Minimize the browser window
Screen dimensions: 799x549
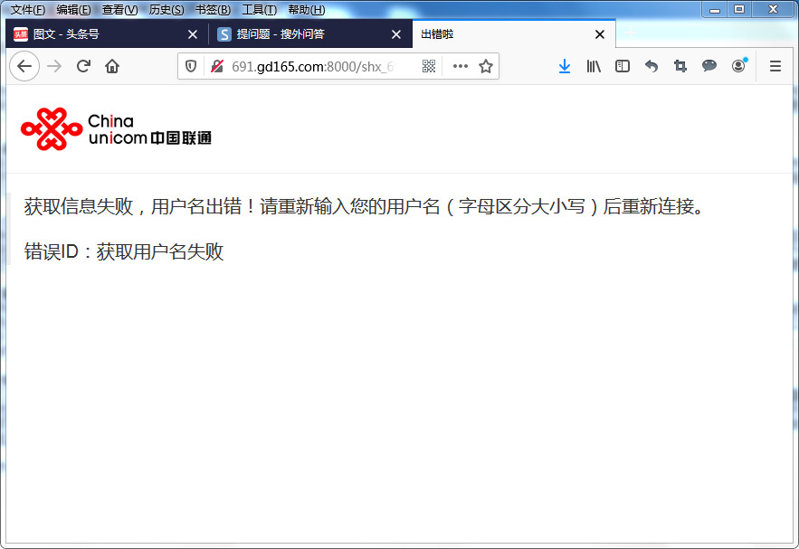click(x=714, y=9)
